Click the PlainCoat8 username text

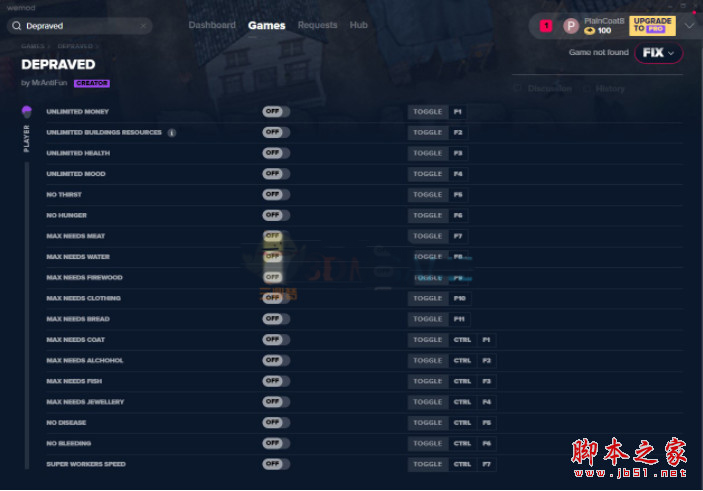point(604,21)
